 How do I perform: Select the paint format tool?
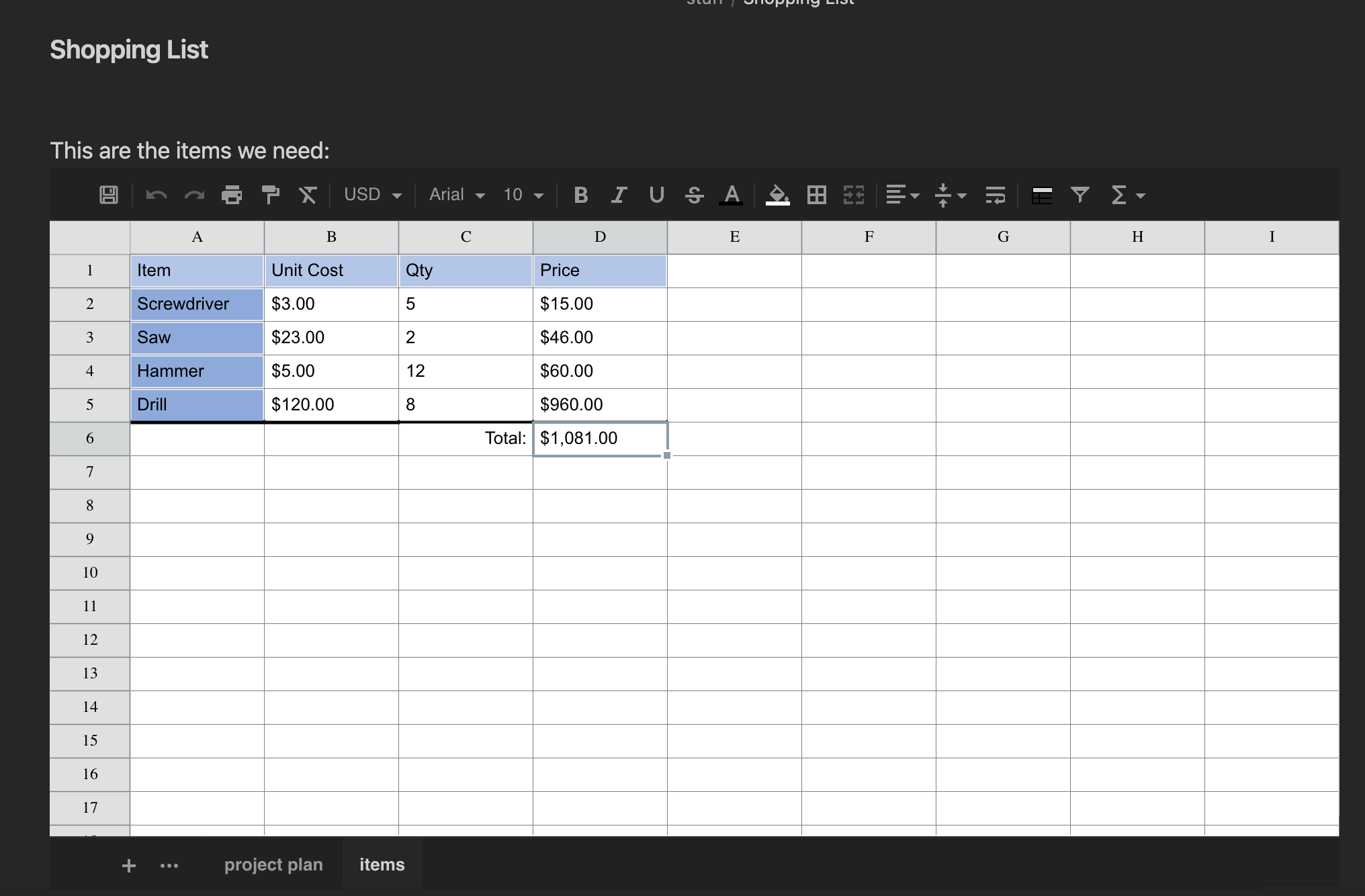pyautogui.click(x=270, y=195)
